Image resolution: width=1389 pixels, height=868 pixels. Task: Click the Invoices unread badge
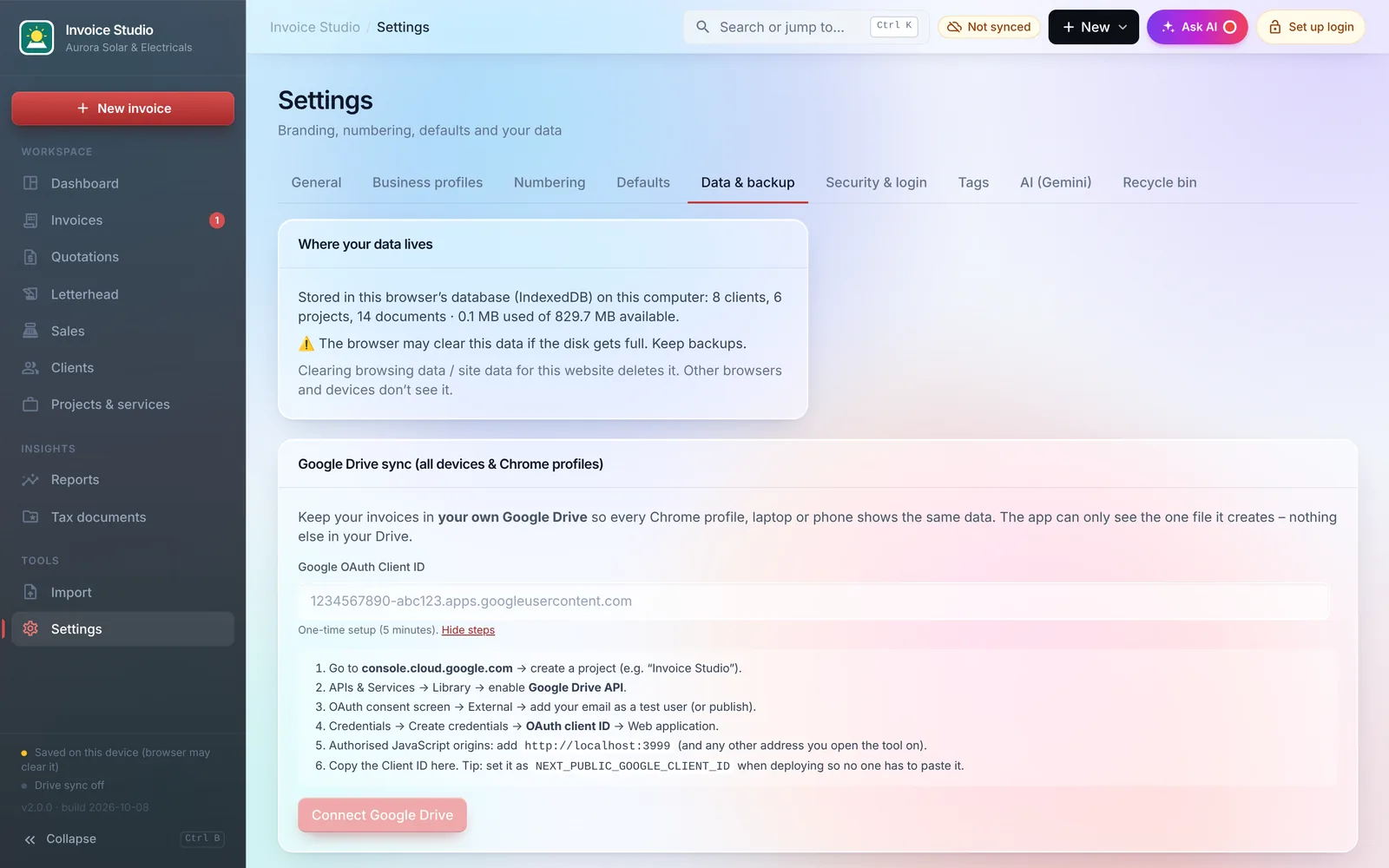point(217,220)
